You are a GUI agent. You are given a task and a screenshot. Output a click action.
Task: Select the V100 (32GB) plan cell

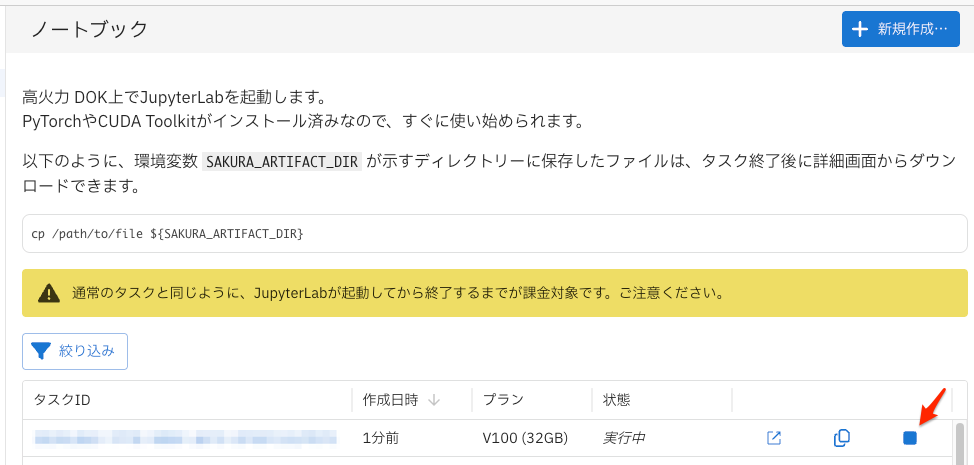pos(525,438)
